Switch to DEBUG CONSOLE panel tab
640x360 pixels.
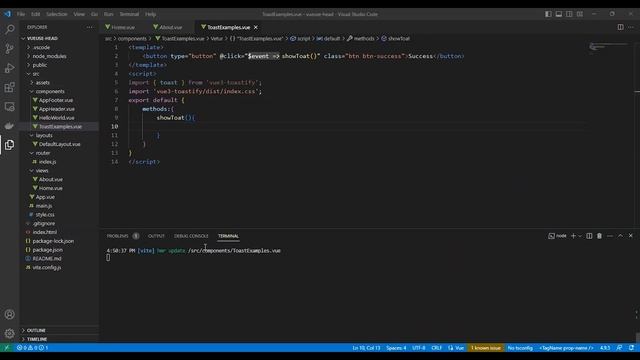[x=191, y=236]
